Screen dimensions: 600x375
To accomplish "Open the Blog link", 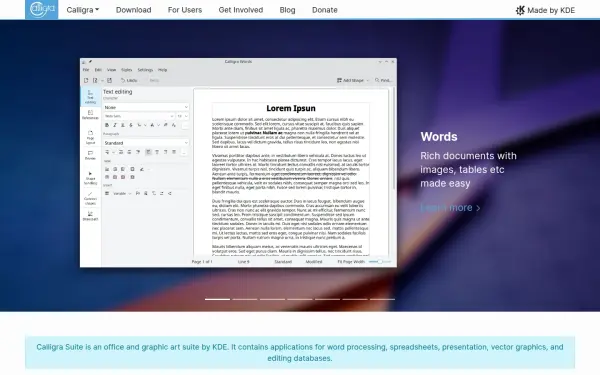I will (287, 10).
